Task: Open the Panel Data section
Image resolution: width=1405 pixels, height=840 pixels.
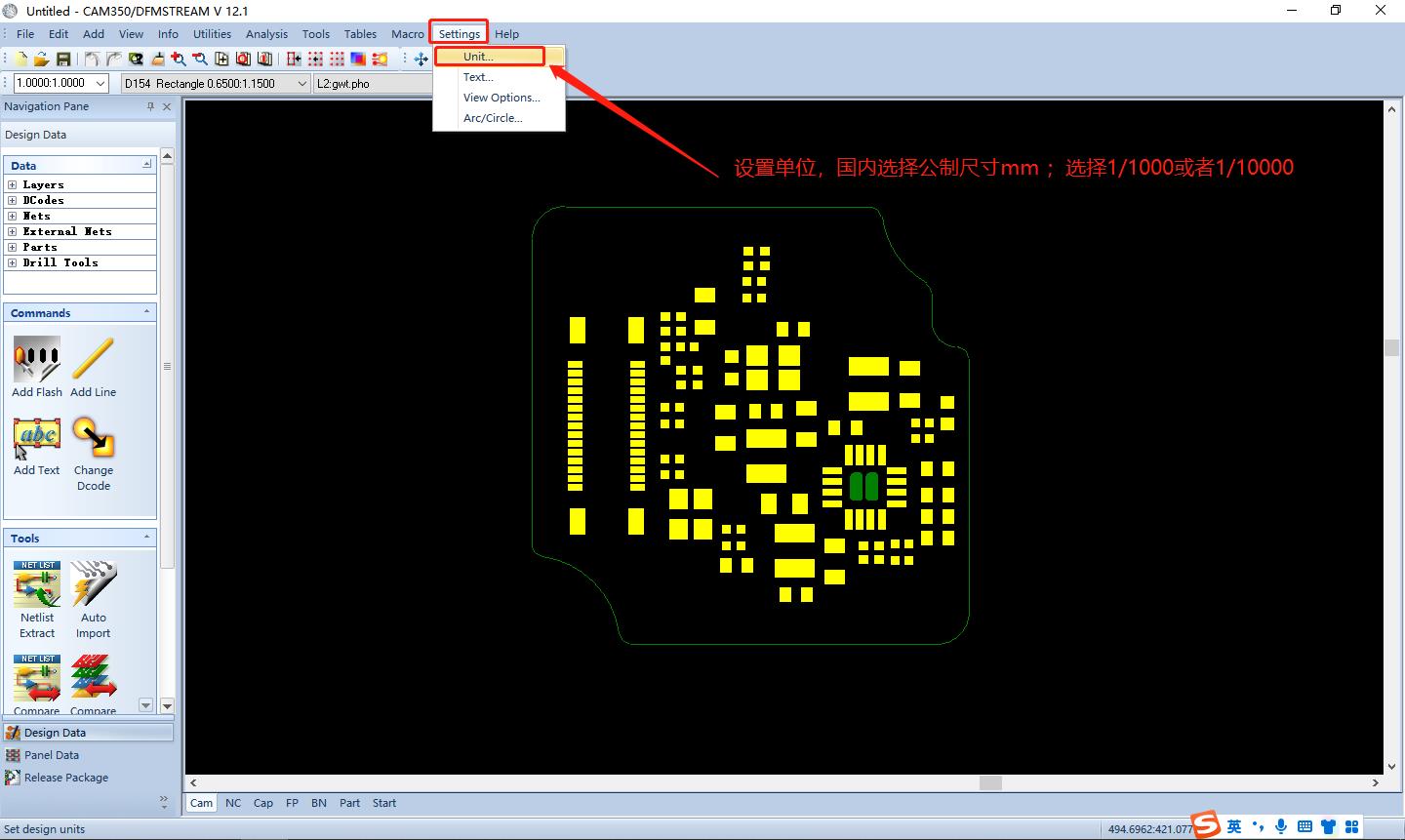Action: click(52, 755)
